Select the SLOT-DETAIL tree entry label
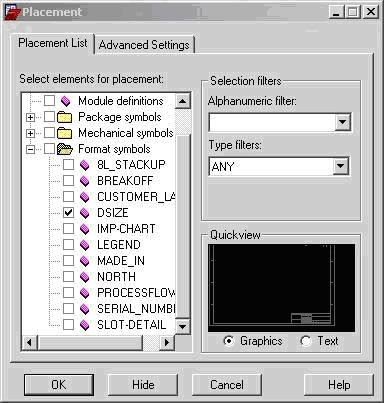The image size is (384, 403). coord(131,325)
